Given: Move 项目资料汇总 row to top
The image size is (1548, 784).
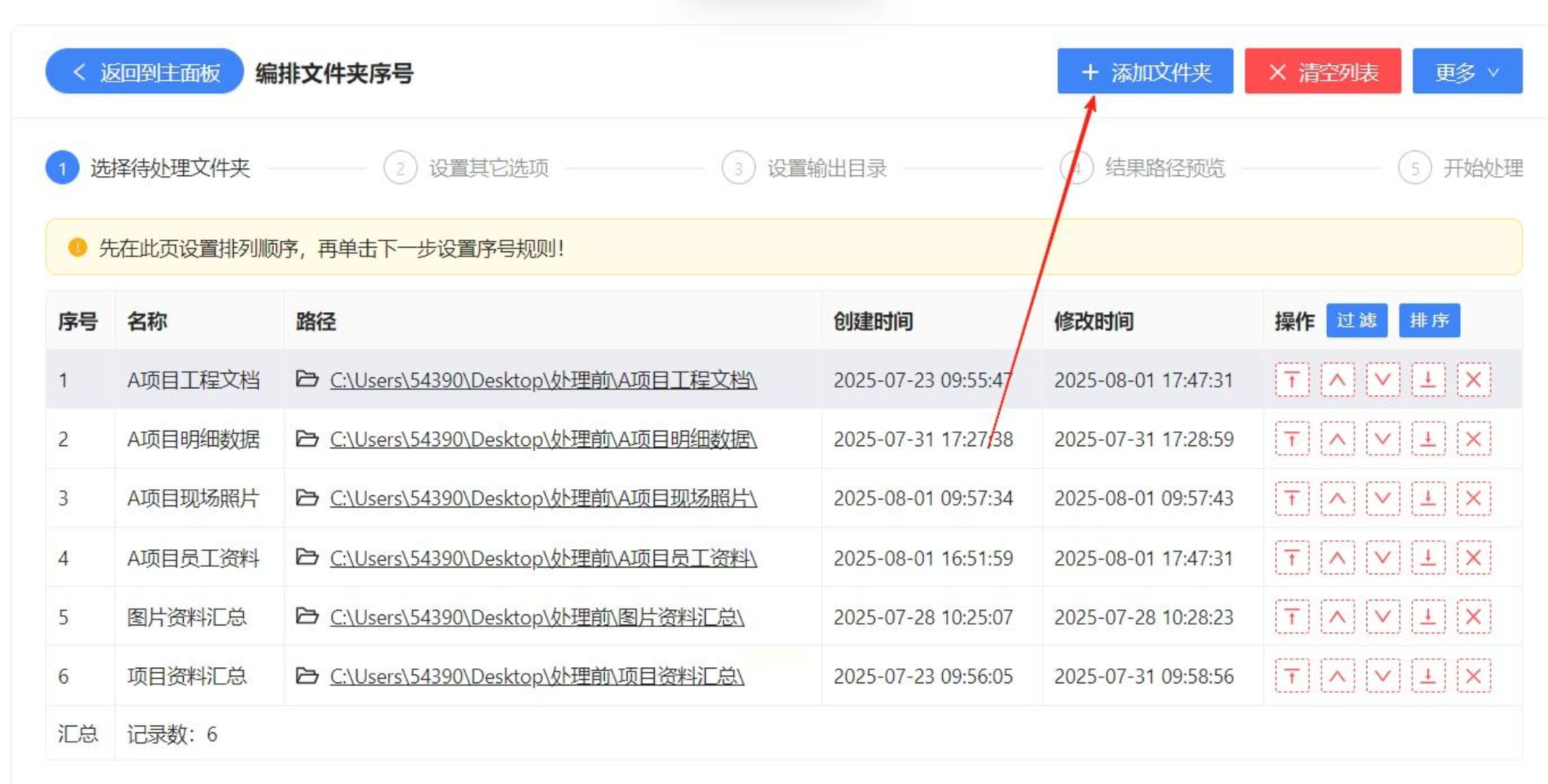Looking at the screenshot, I should 1291,676.
